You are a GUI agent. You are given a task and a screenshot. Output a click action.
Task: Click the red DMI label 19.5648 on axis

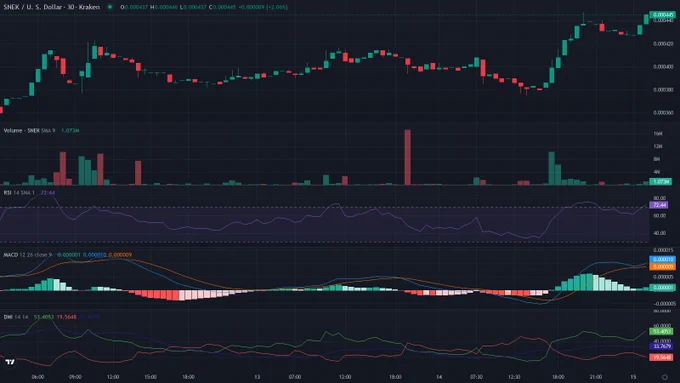point(661,357)
